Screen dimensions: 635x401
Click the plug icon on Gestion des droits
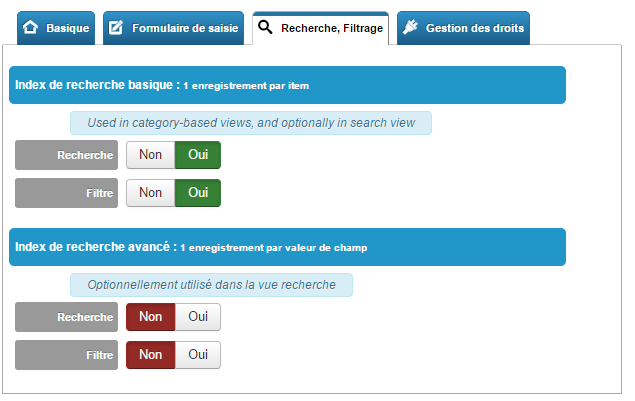tap(410, 27)
